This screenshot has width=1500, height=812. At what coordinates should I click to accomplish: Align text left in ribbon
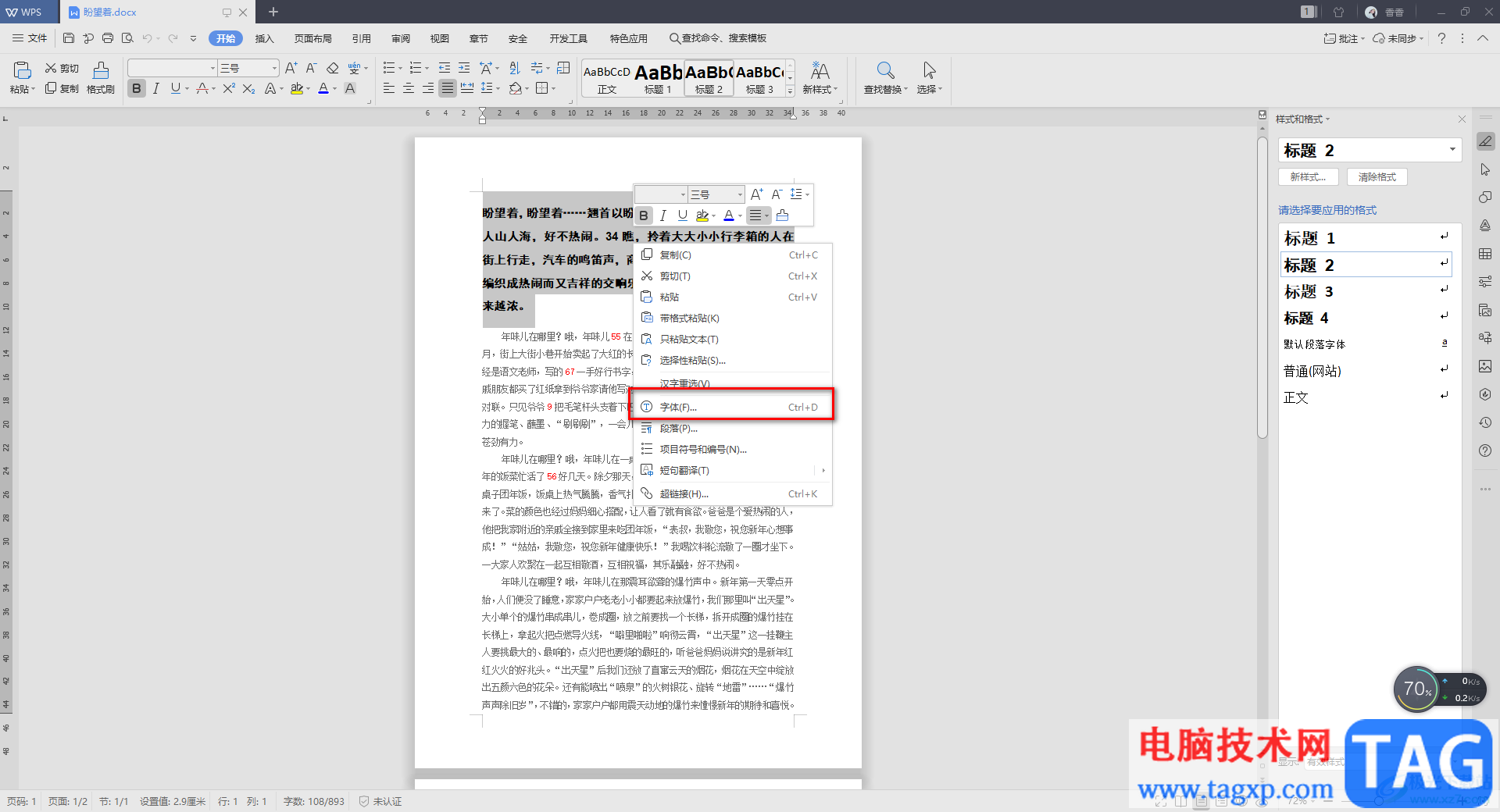click(389, 88)
